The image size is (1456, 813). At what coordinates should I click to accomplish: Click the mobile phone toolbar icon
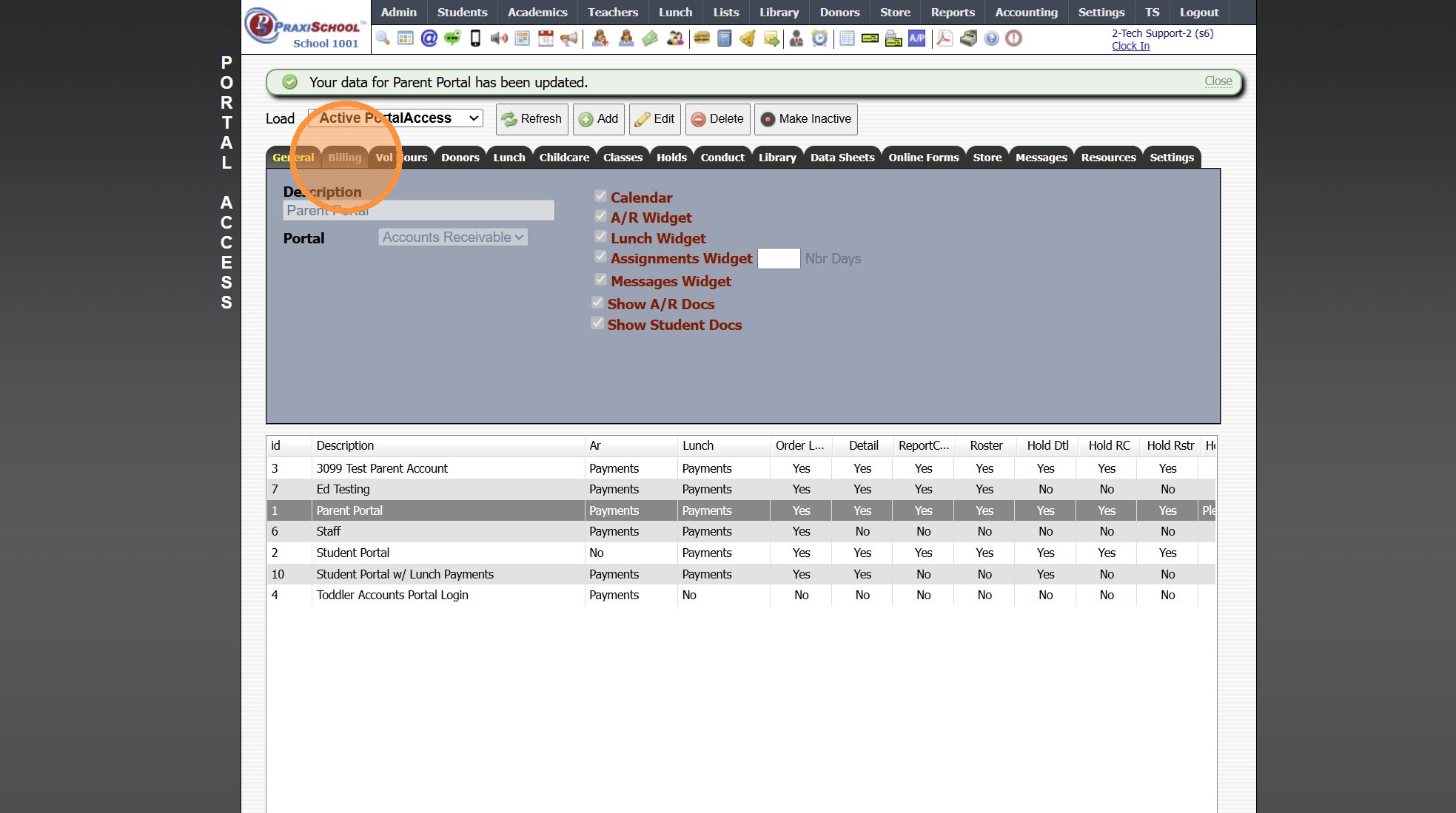[x=475, y=38]
